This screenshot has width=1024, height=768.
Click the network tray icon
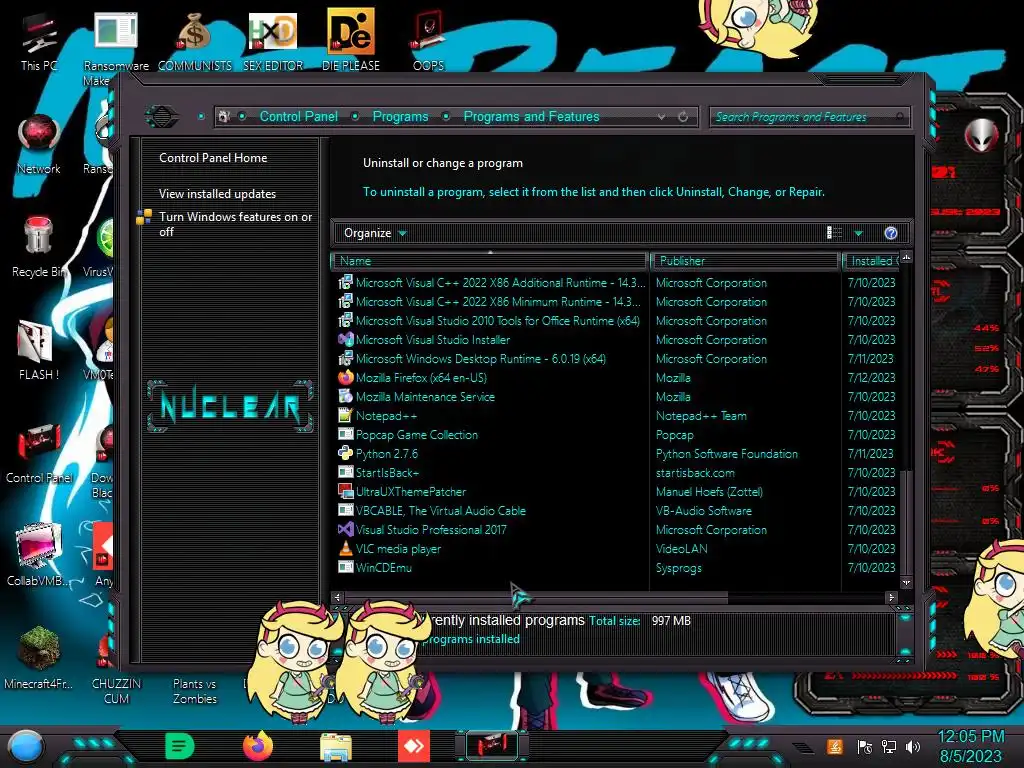click(x=889, y=746)
